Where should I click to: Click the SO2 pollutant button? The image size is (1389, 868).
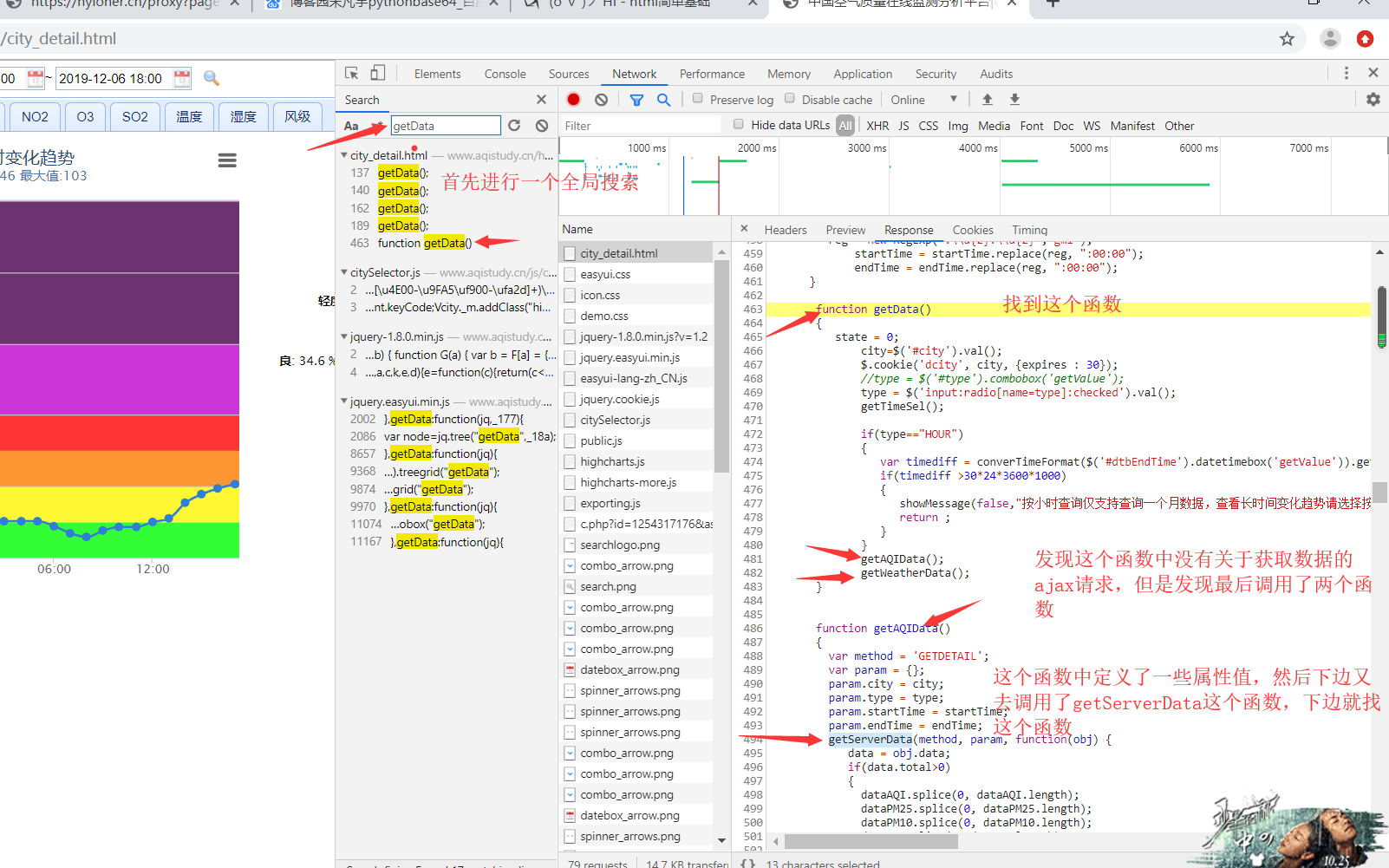[x=134, y=116]
